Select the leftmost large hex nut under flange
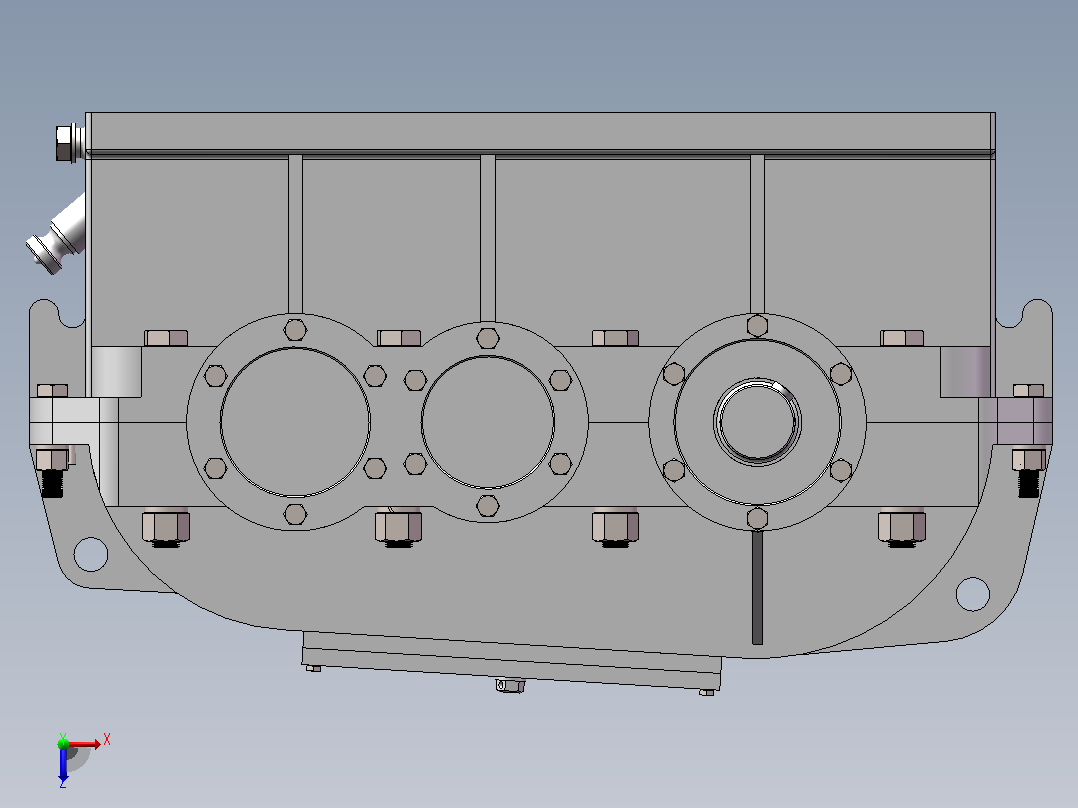1078x808 pixels. pyautogui.click(x=166, y=527)
